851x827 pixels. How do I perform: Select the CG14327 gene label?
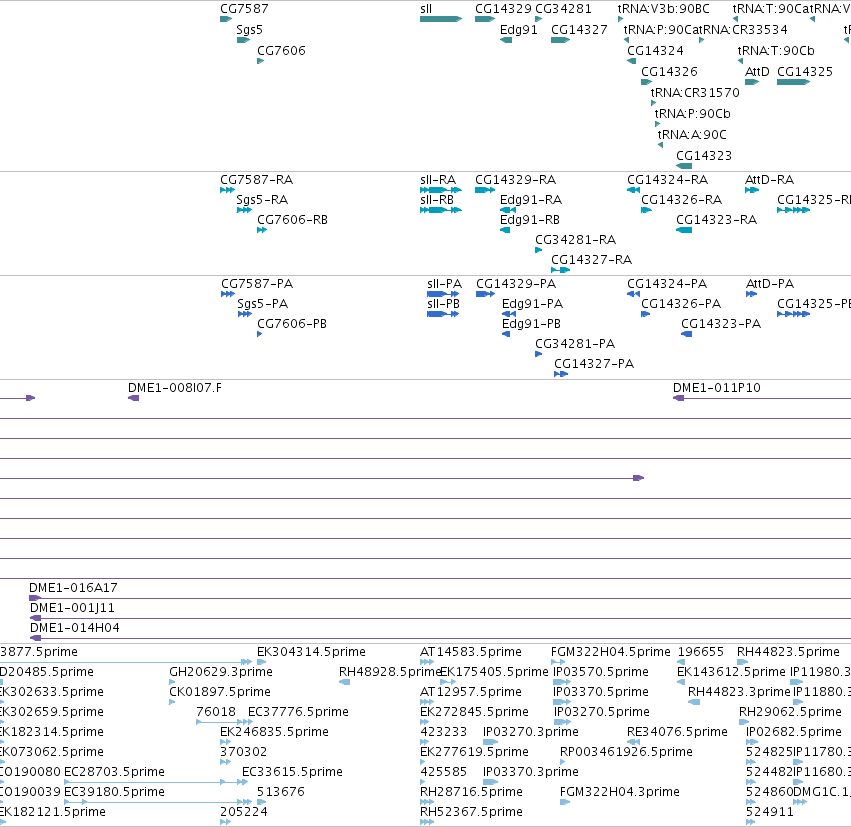tap(579, 30)
